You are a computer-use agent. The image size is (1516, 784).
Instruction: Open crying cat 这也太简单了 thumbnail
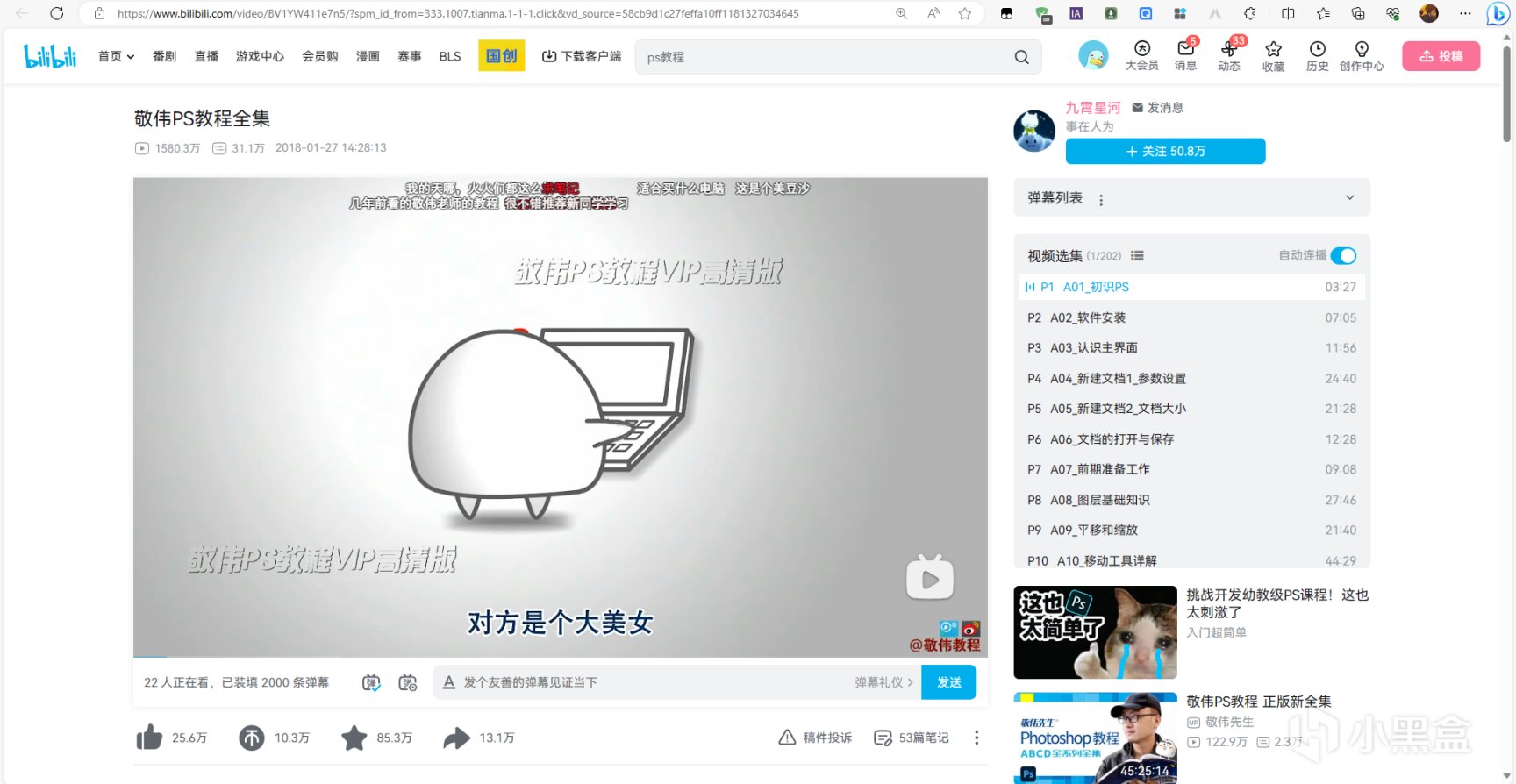point(1095,632)
